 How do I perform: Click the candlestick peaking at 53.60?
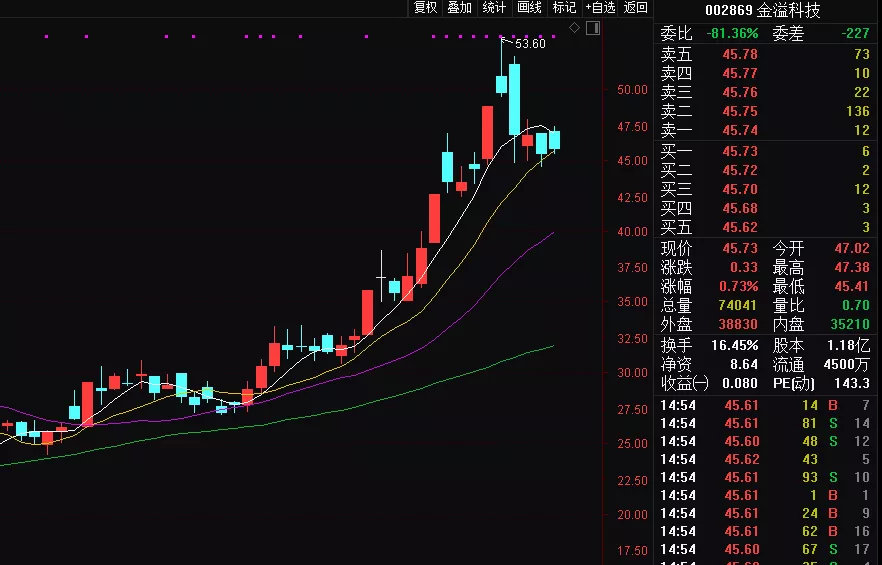tap(501, 83)
